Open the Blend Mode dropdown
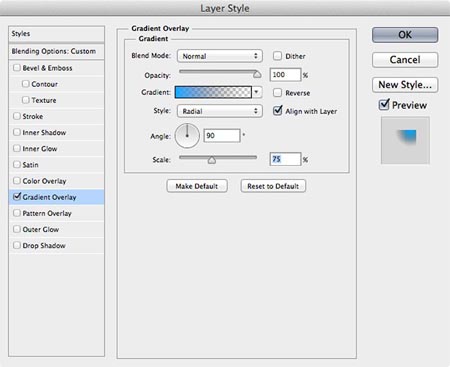This screenshot has width=450, height=367. [220, 56]
